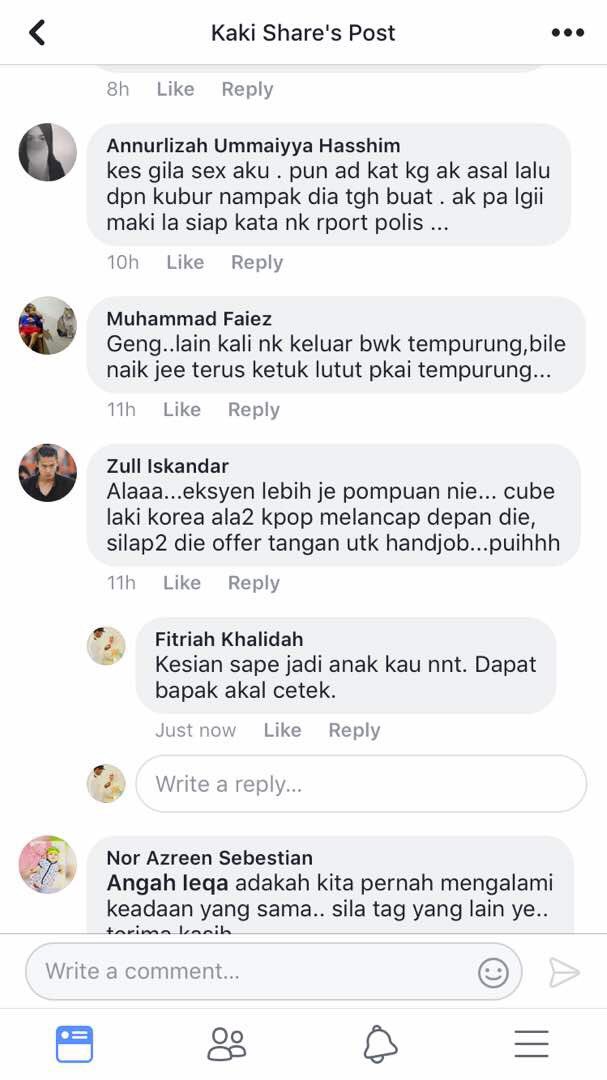Reply to Fitriah Khalidah's comment
Viewport: 607px width, 1080px height.
(x=354, y=730)
